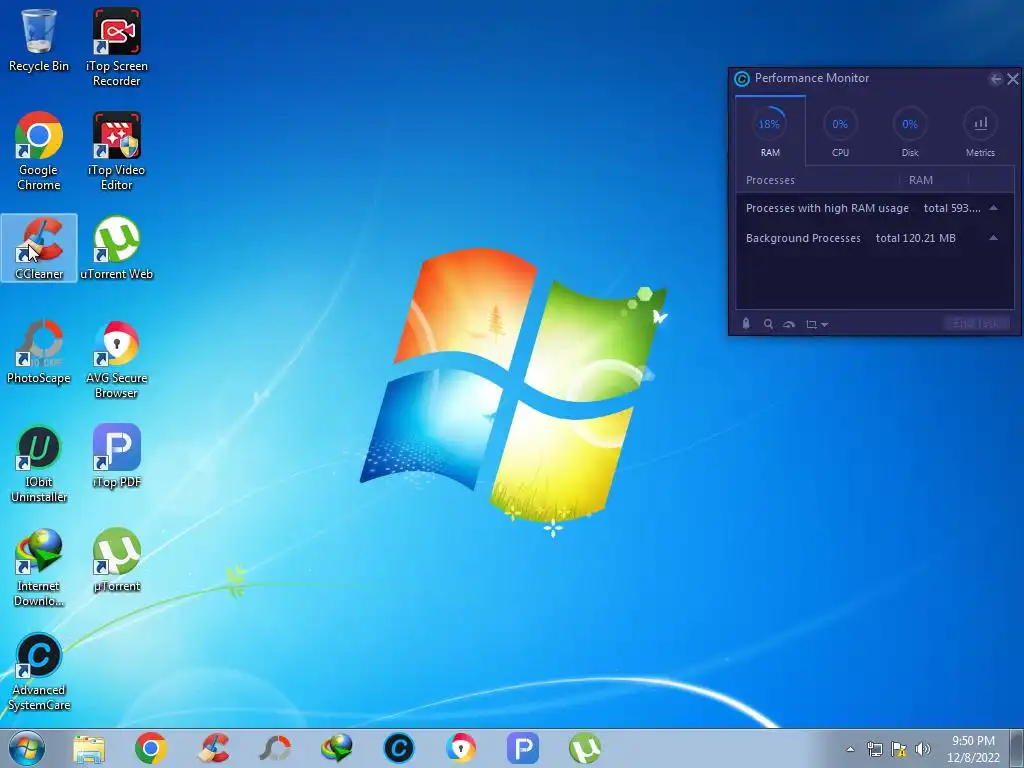
Task: Select IObit Uninstaller desktop shortcut
Action: [x=39, y=463]
